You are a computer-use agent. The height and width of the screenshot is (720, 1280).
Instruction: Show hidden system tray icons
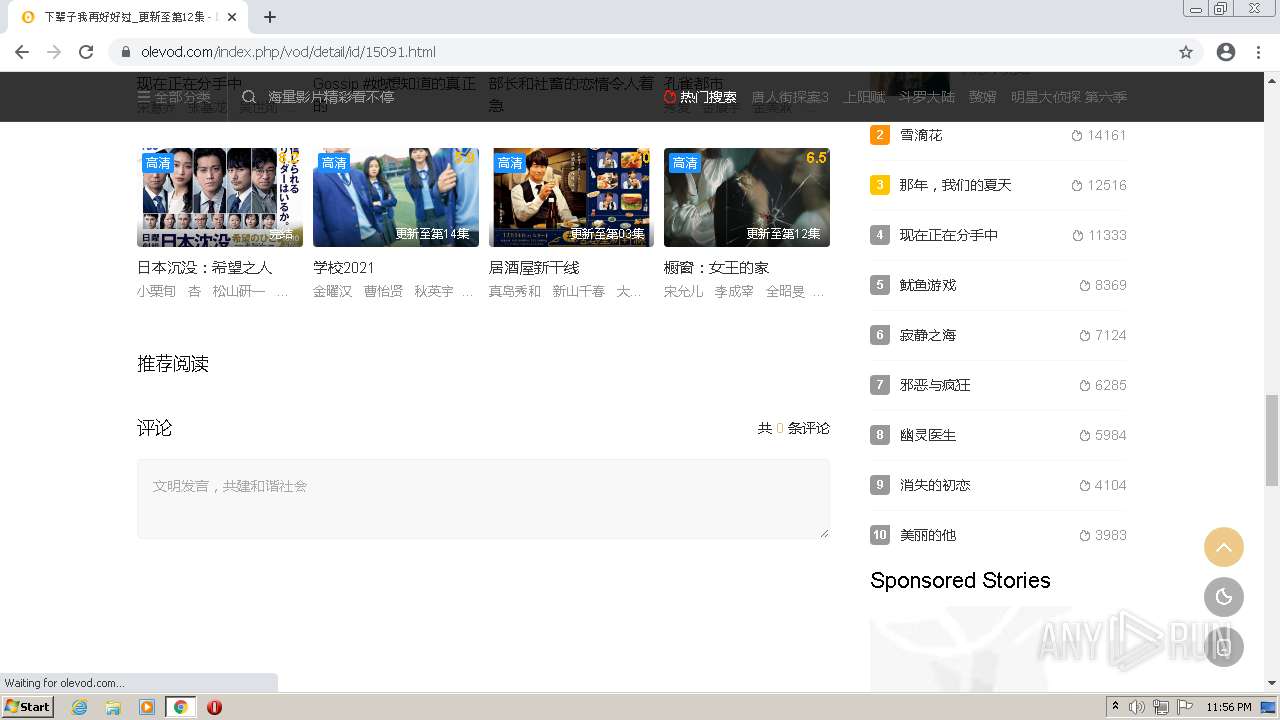1115,707
